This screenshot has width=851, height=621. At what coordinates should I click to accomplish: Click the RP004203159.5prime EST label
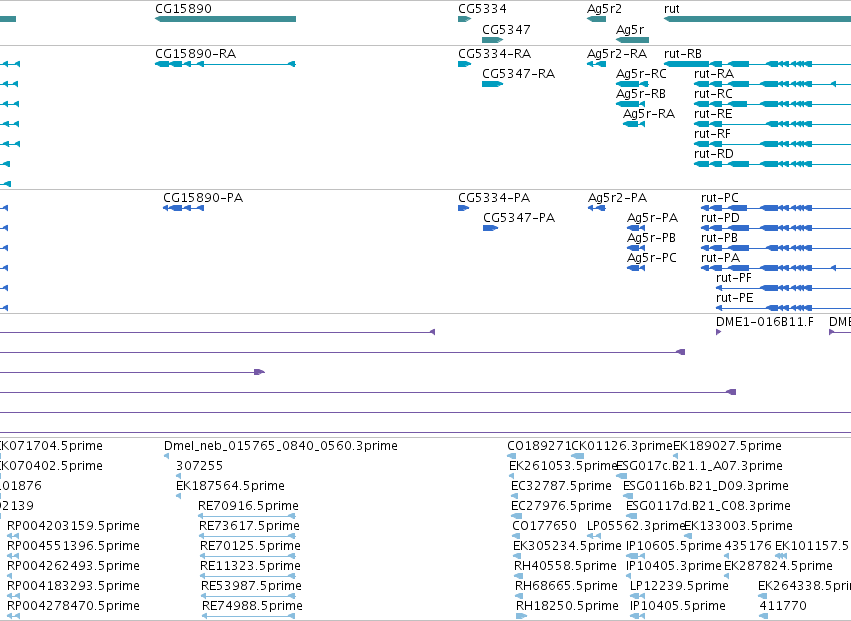(73, 526)
